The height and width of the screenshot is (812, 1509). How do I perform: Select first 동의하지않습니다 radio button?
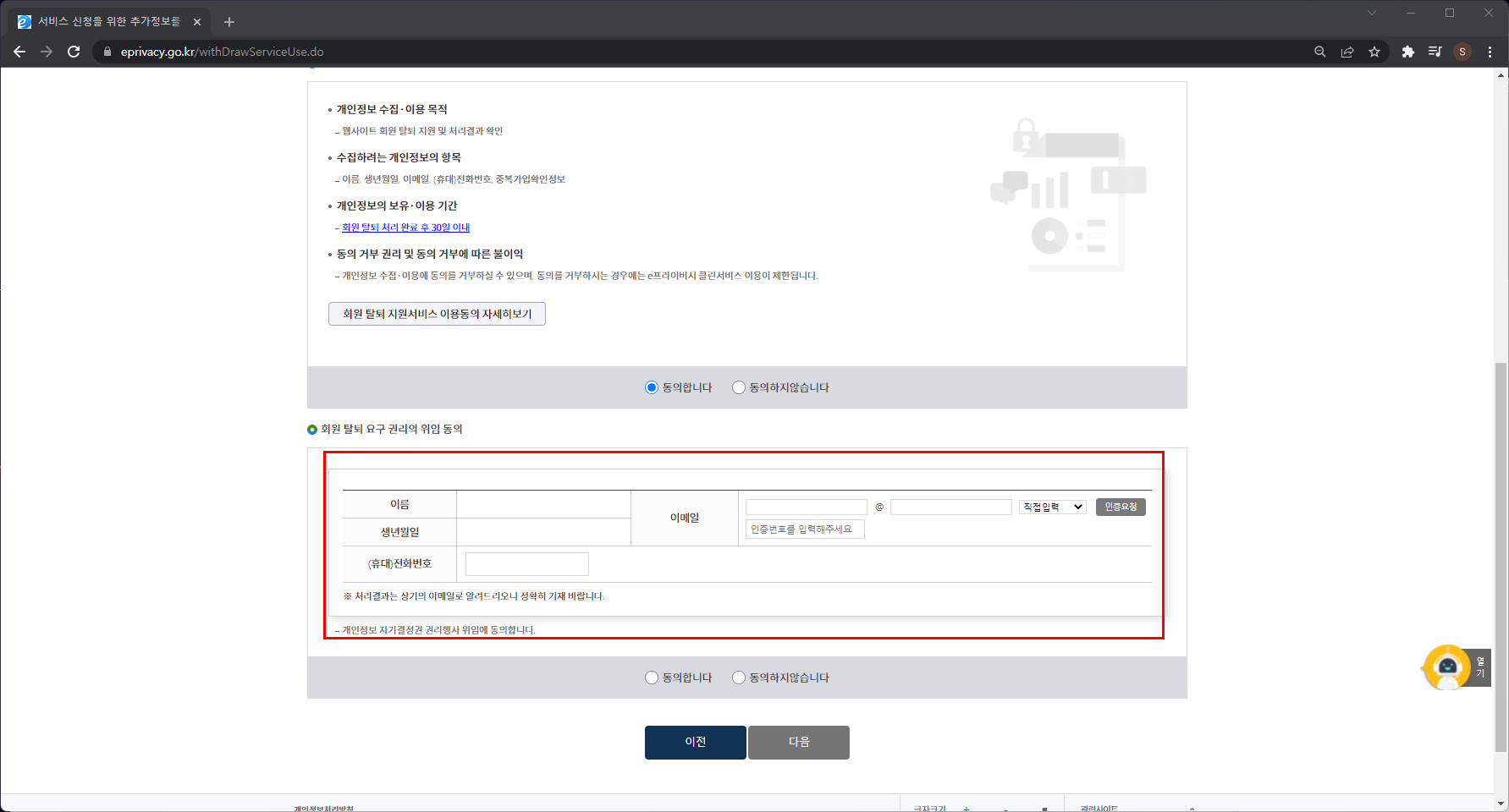739,387
